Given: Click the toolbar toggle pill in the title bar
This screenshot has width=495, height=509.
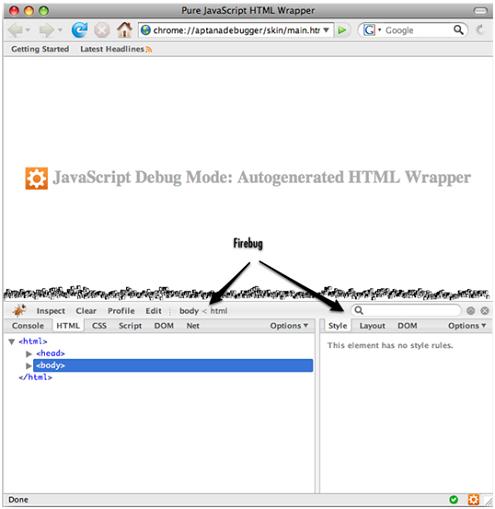Looking at the screenshot, I should click(480, 11).
